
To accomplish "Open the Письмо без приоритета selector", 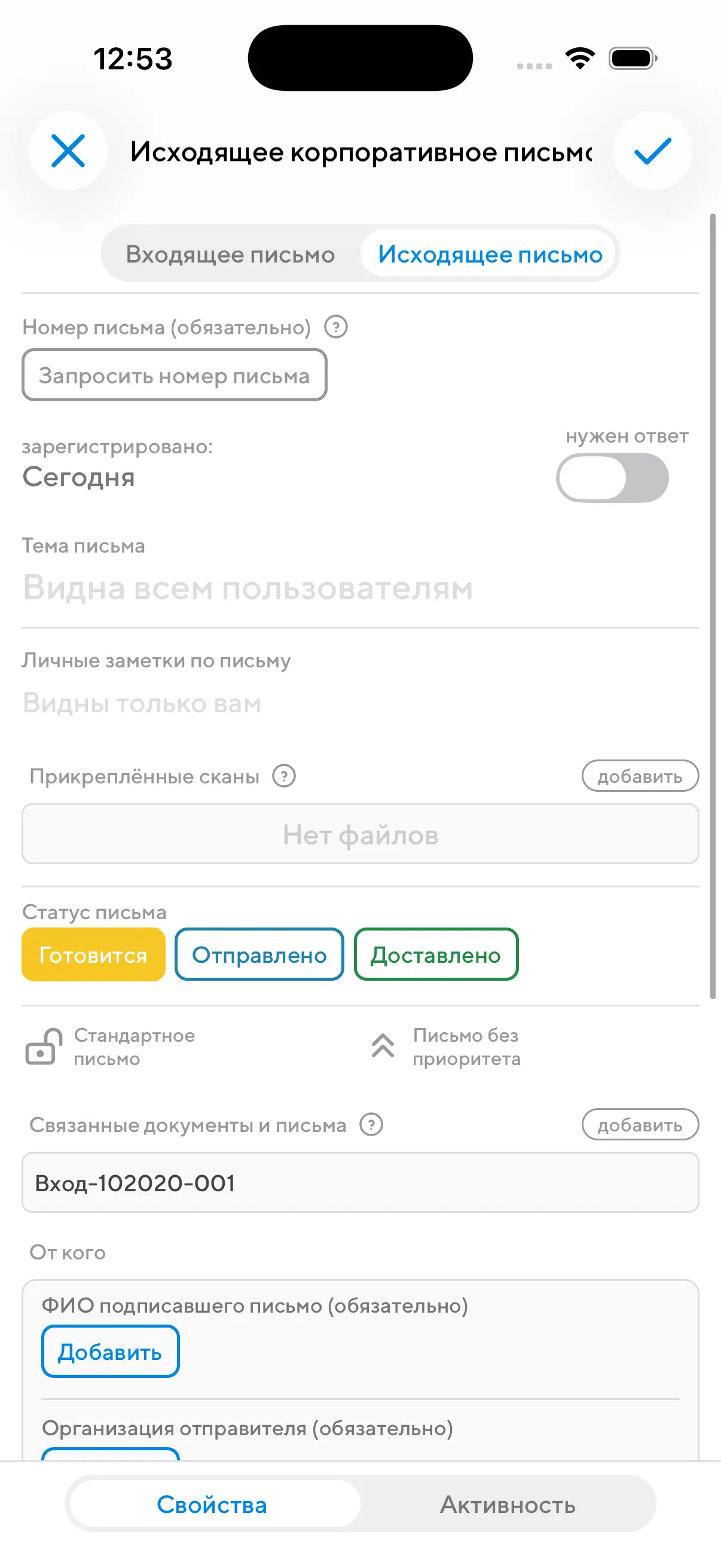I will click(x=466, y=1047).
